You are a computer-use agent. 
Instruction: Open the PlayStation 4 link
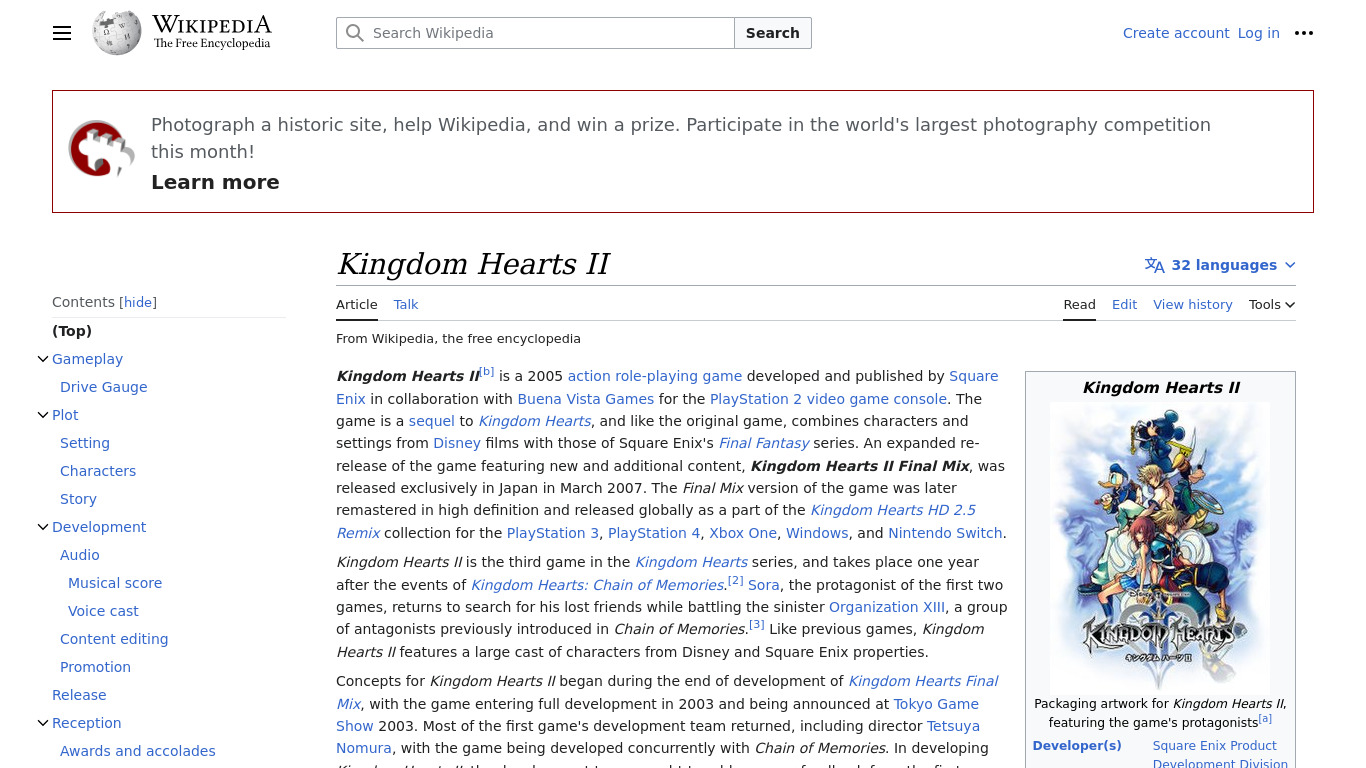click(654, 533)
